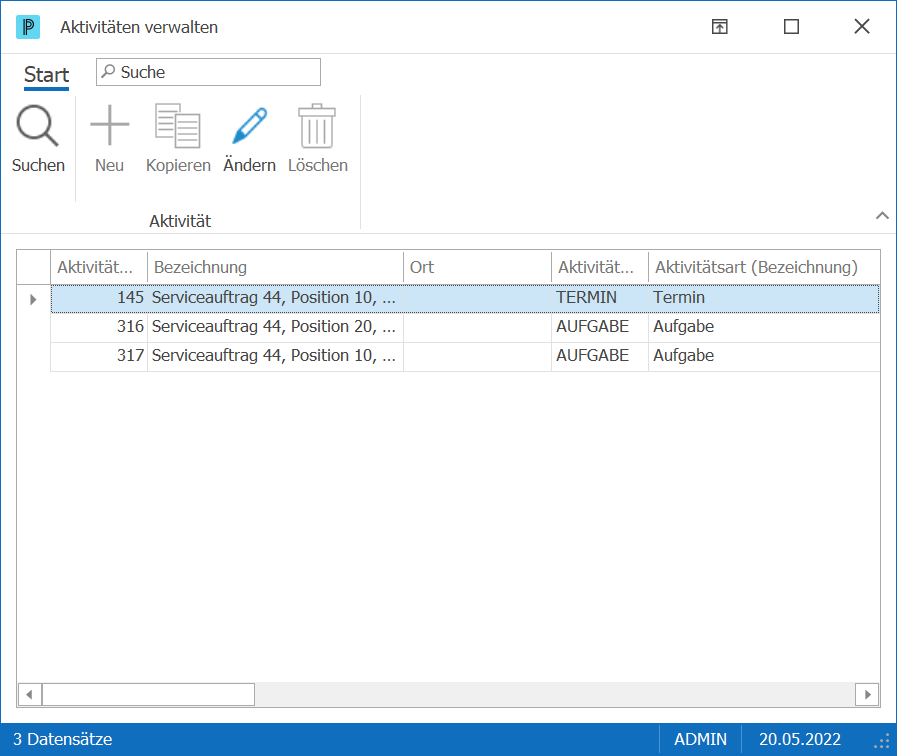
Task: Collapse the ribbon with the chevron
Action: (882, 216)
